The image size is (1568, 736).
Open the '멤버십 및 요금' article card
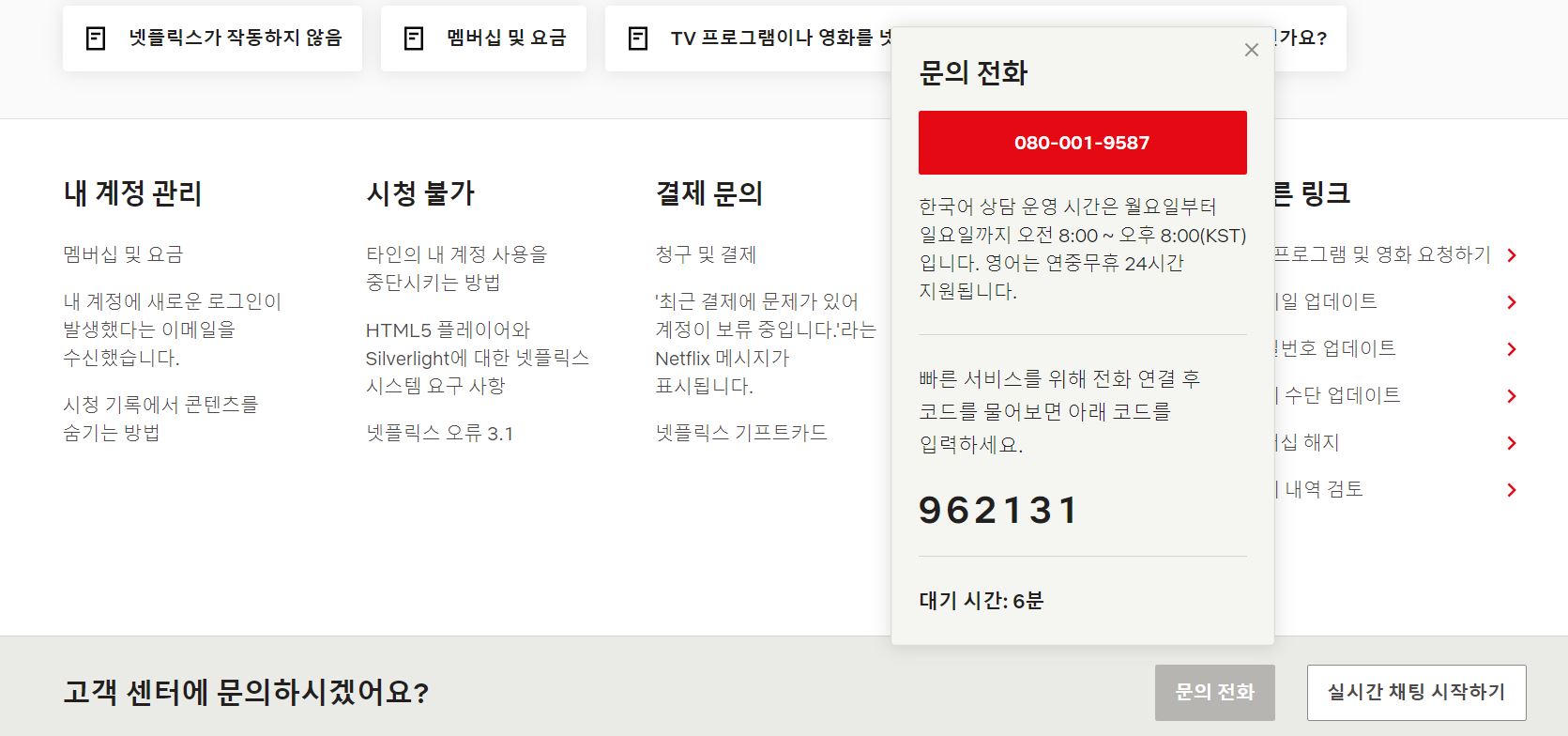pyautogui.click(x=483, y=38)
